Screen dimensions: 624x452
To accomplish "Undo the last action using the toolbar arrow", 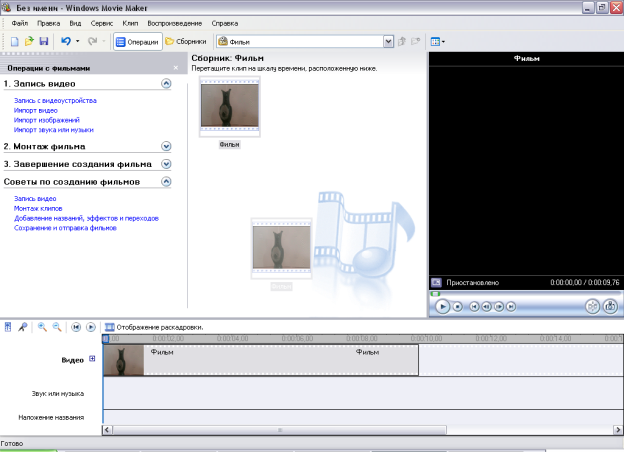I will click(x=66, y=41).
